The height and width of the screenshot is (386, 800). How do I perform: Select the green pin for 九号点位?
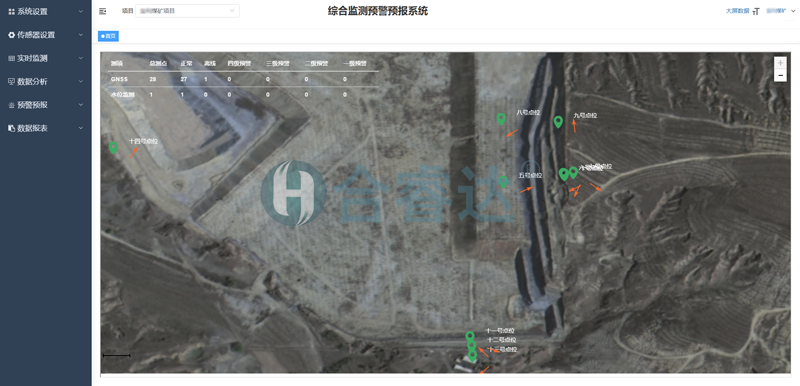[x=558, y=122]
